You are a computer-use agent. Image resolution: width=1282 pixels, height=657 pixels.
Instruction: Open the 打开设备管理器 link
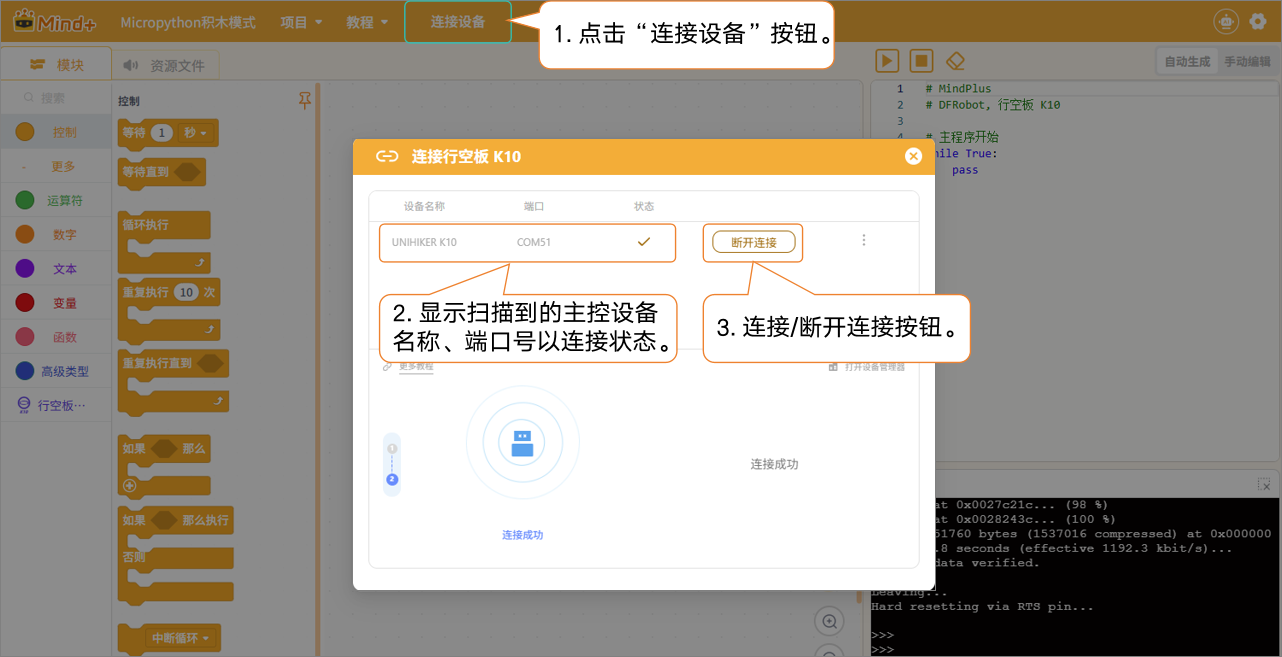[868, 367]
